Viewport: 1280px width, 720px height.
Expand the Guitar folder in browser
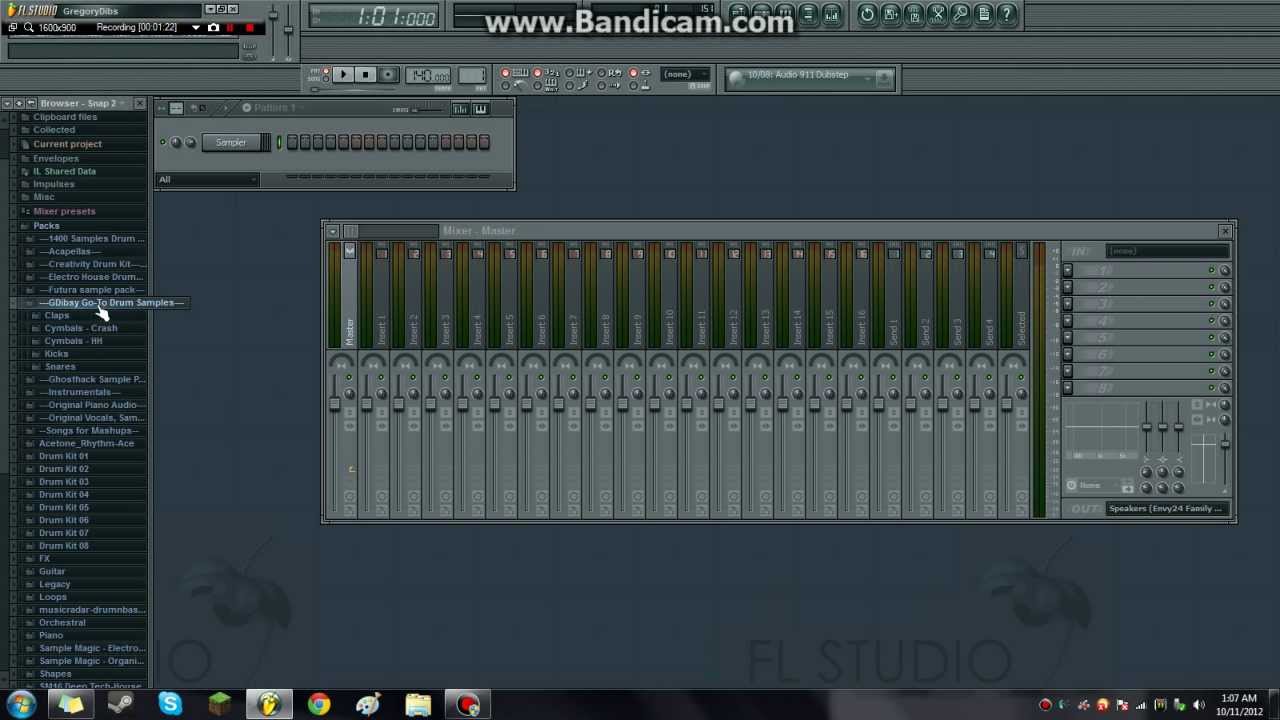click(52, 572)
